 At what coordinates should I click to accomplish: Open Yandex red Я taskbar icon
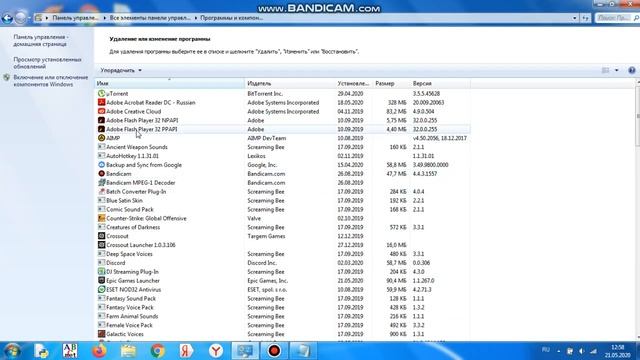187,351
